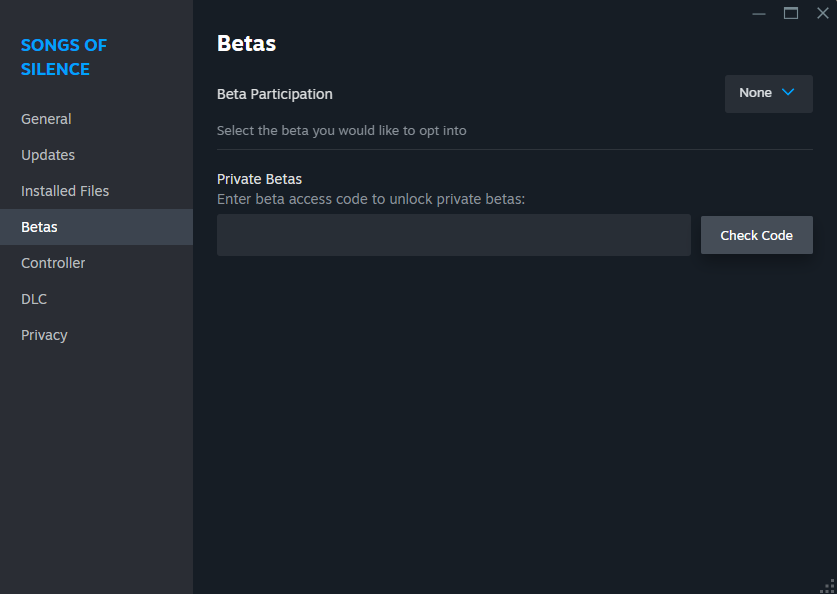
Task: Select Installed Files in the sidebar
Action: (65, 191)
